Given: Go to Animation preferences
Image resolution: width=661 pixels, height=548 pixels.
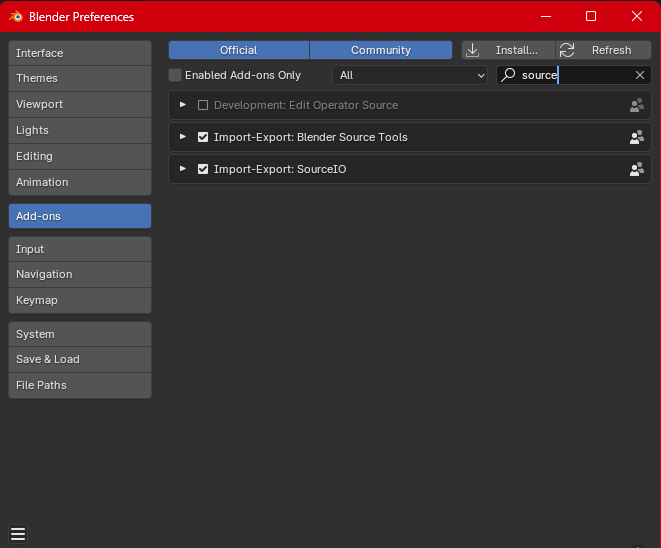Looking at the screenshot, I should click(80, 182).
